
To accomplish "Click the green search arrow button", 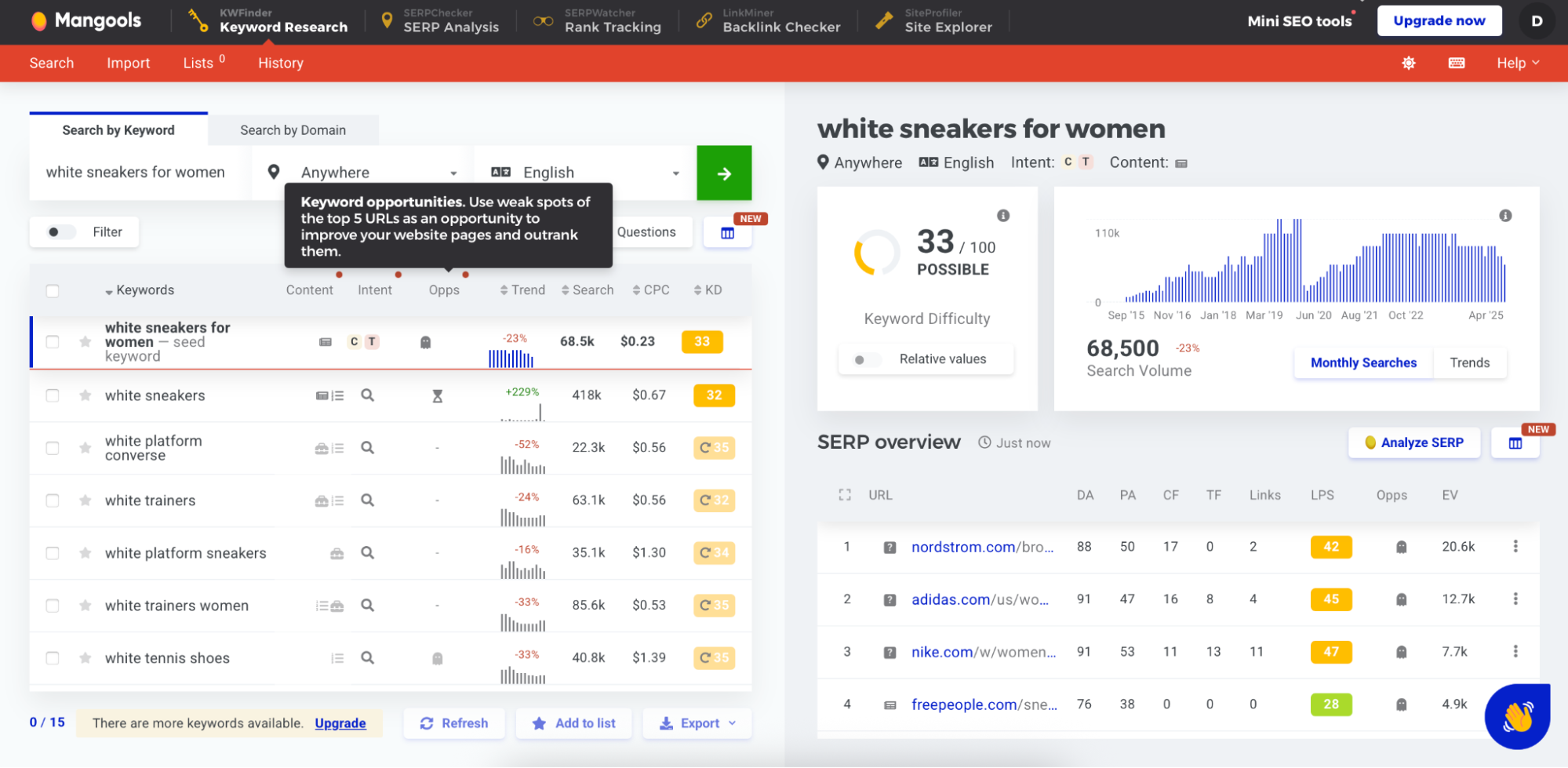I will pos(723,173).
